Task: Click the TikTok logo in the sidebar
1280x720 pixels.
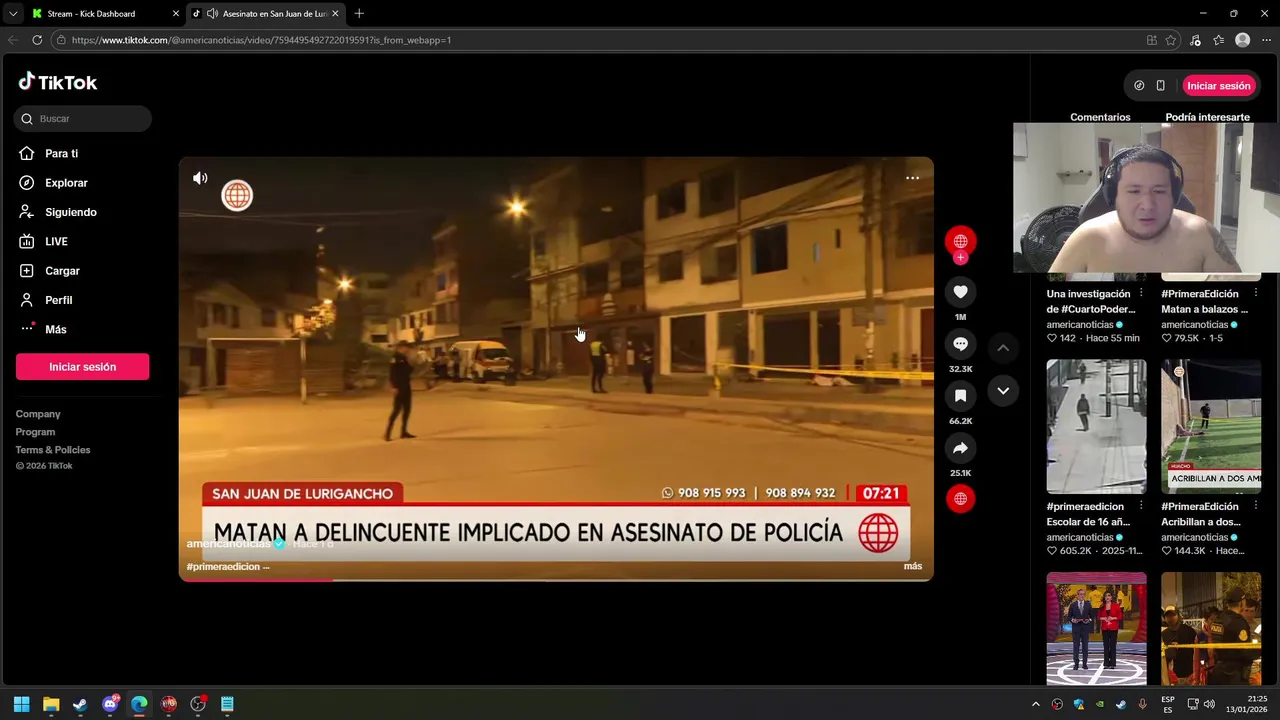Action: pyautogui.click(x=58, y=82)
